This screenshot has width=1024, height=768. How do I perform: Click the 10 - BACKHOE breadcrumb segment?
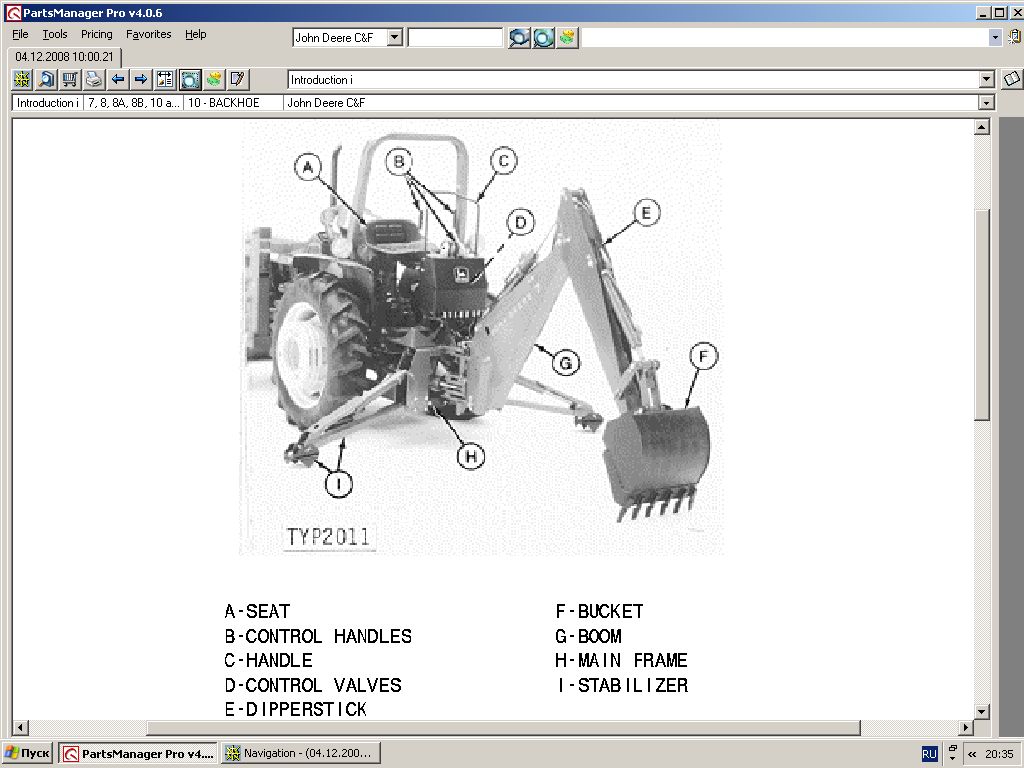[x=233, y=103]
